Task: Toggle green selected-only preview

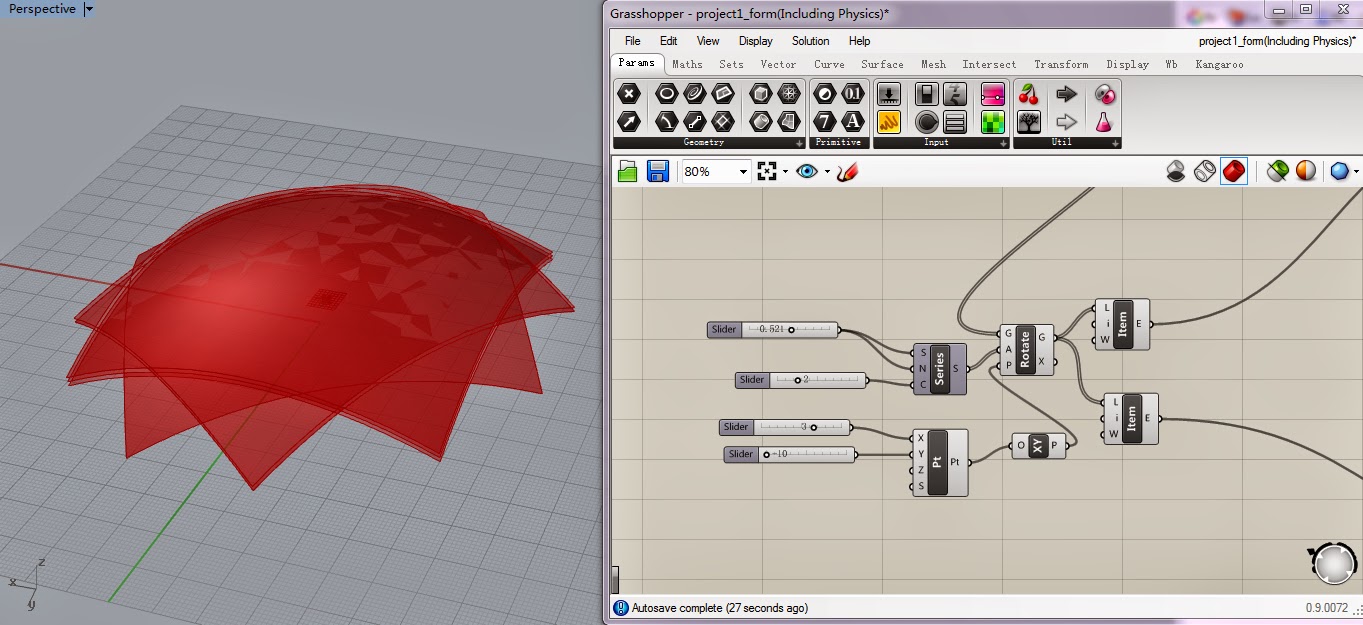Action: pos(1277,171)
